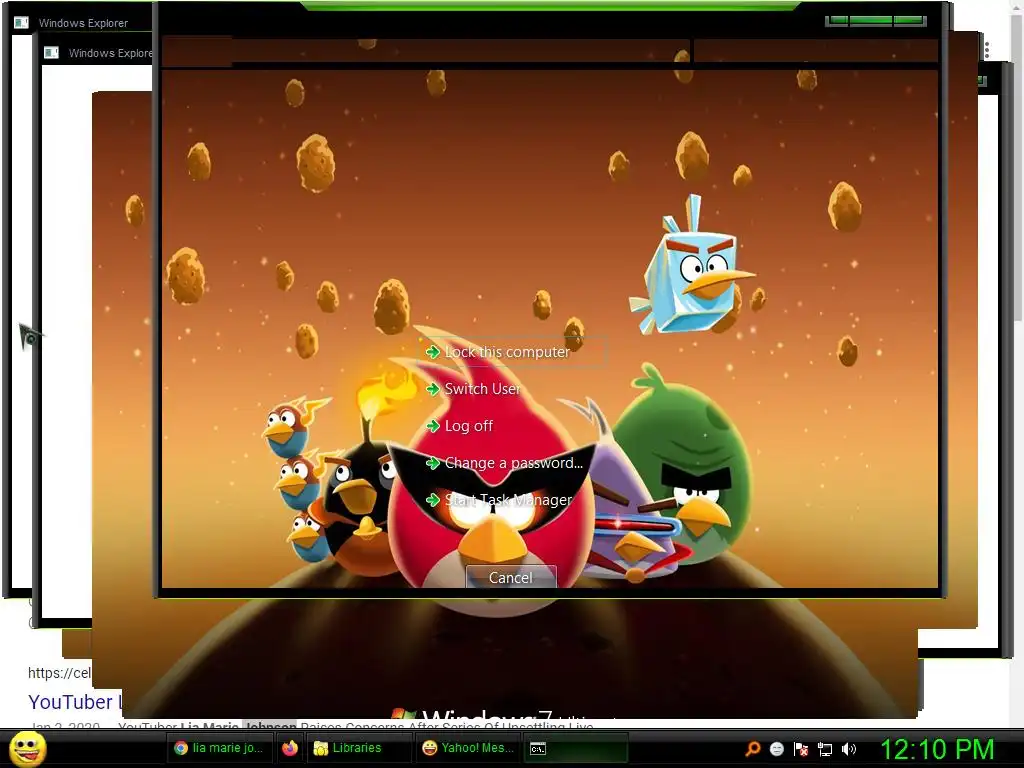Image resolution: width=1024 pixels, height=768 pixels.
Task: Open the network tray icon
Action: pos(825,750)
